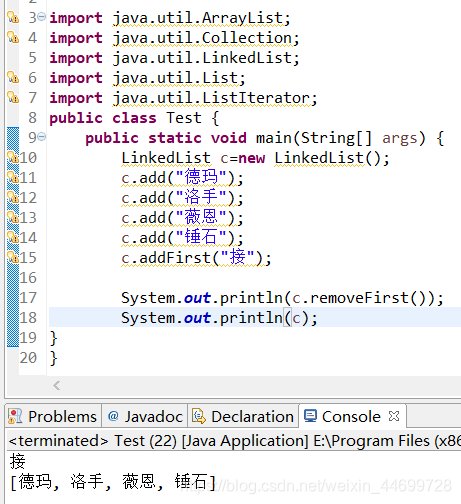
Task: Click the editor horizontal scroll left arrow
Action: [57, 386]
